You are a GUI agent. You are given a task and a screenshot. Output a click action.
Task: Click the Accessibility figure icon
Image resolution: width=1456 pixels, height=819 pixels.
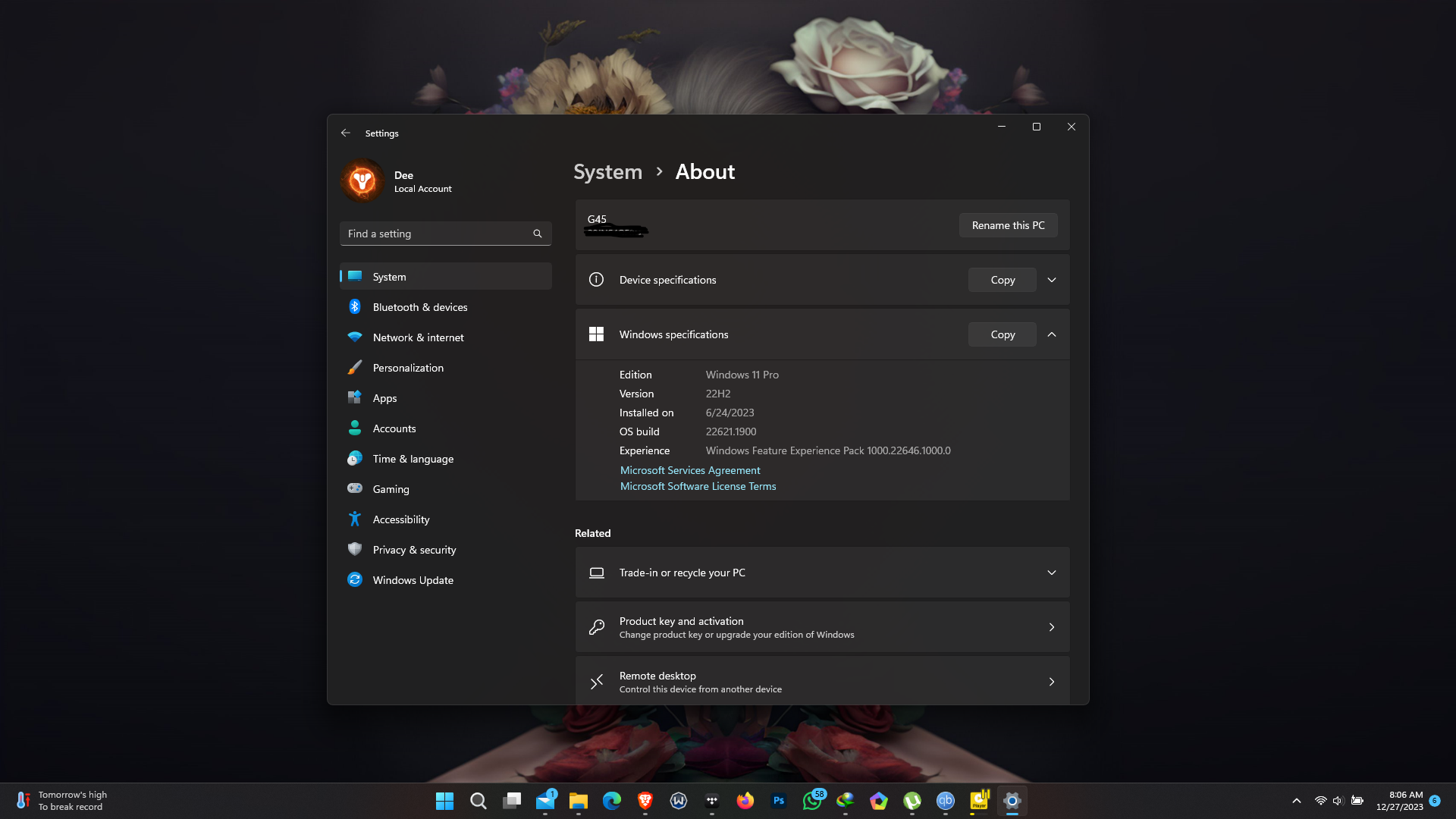coord(355,519)
